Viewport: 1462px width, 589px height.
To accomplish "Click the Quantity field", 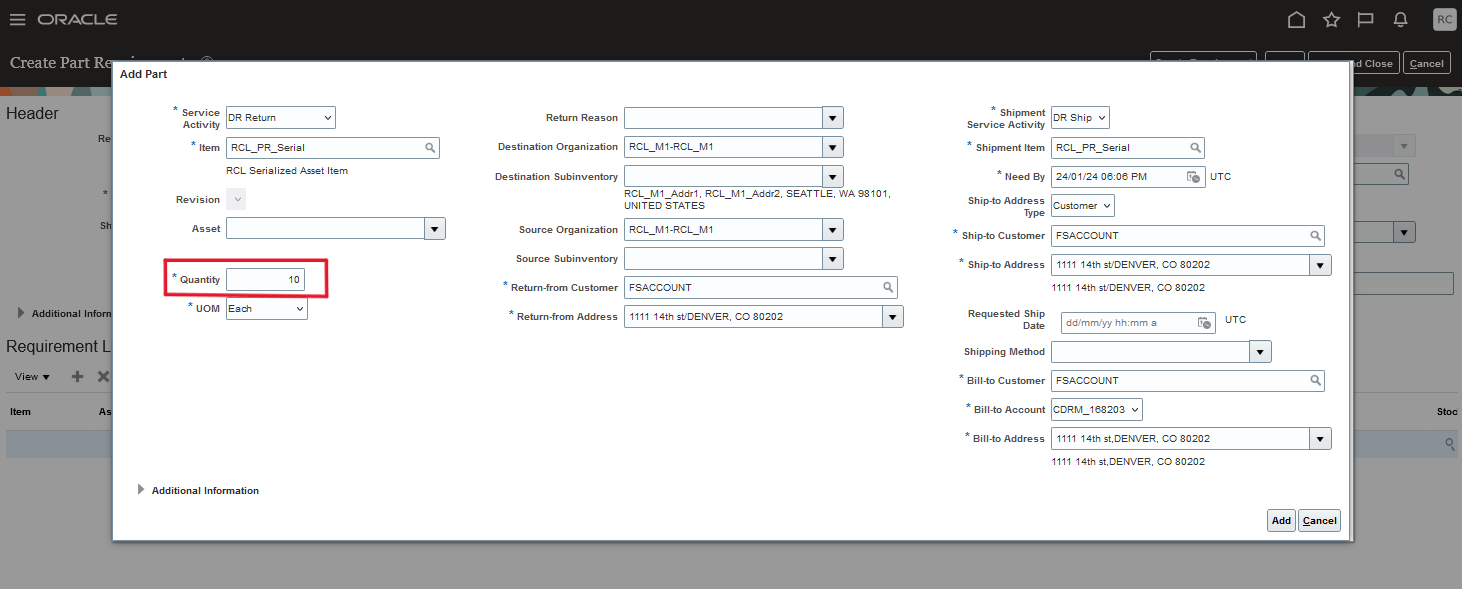I will (x=265, y=280).
